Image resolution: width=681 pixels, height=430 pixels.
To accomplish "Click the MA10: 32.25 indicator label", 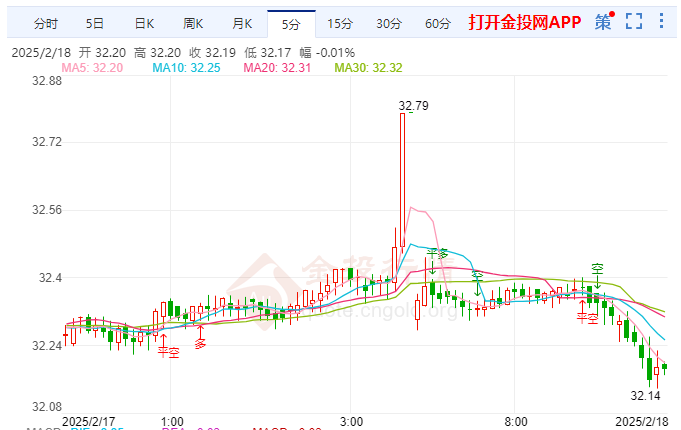I will point(186,68).
